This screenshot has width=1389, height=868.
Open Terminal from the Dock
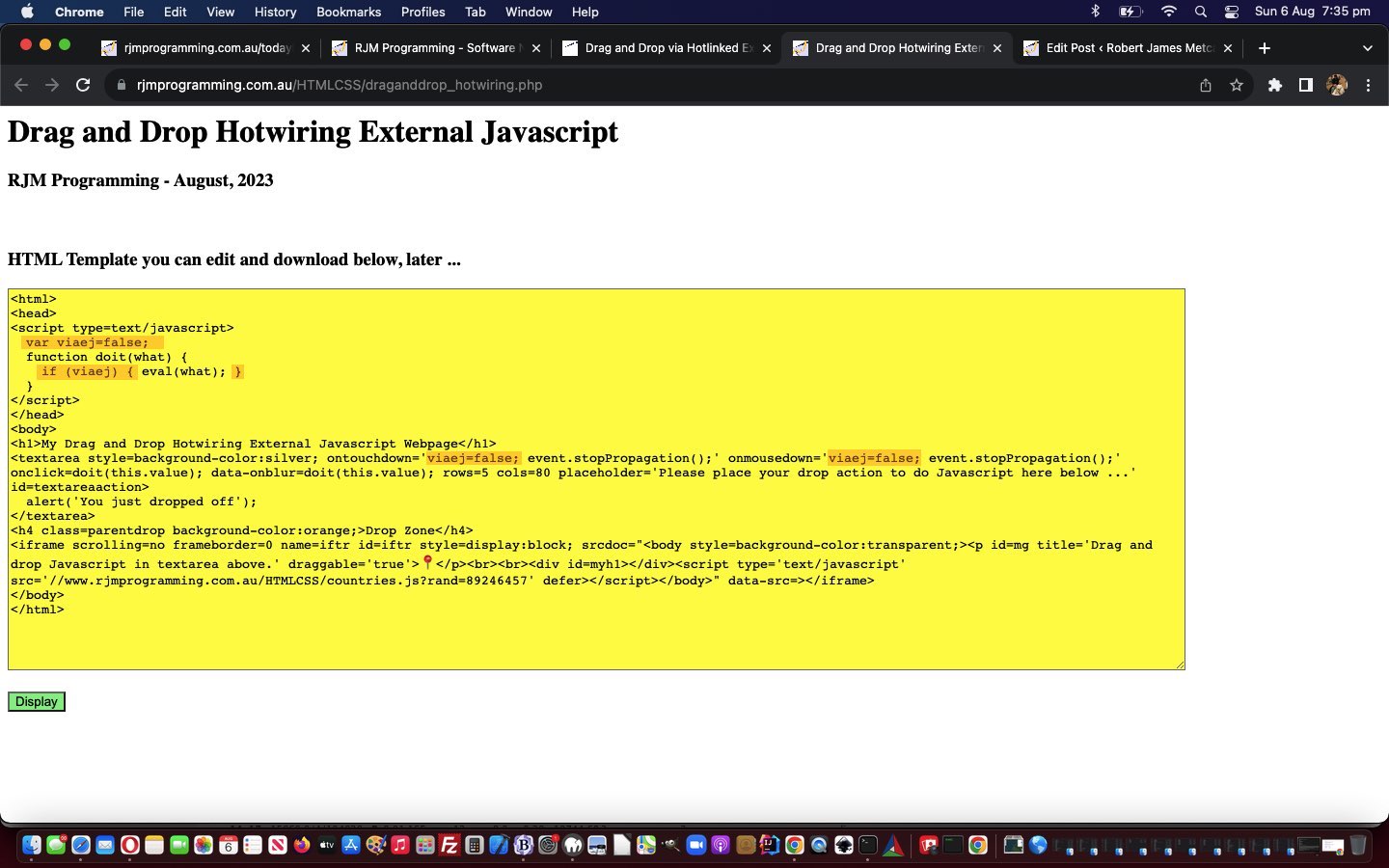point(868,846)
